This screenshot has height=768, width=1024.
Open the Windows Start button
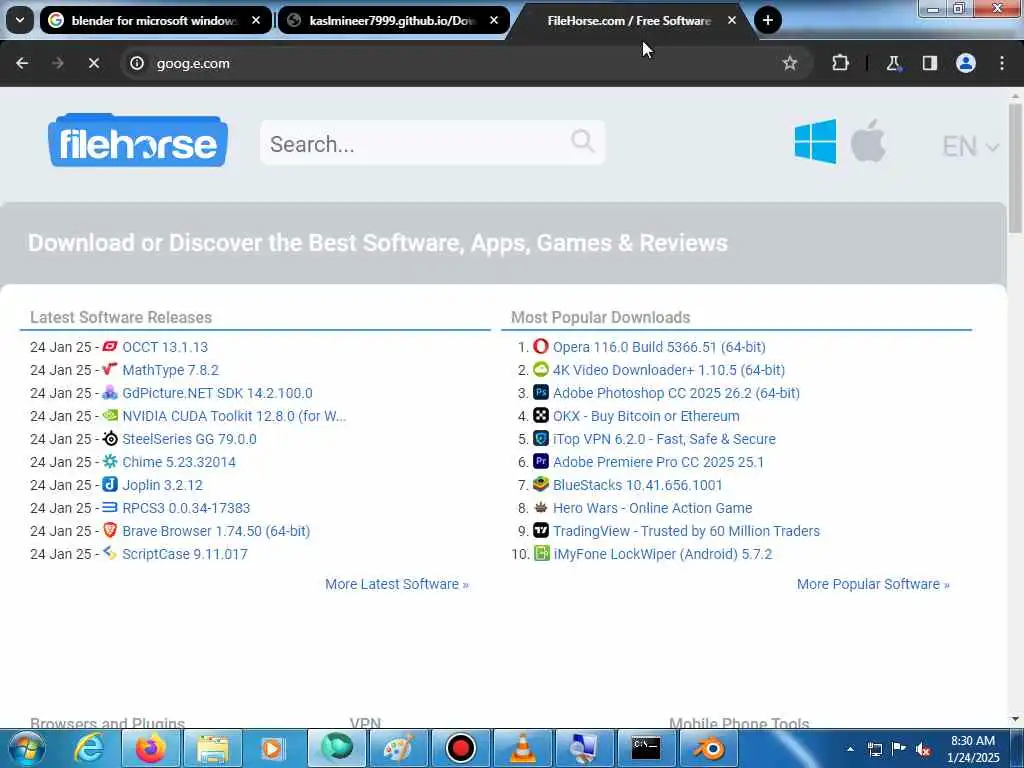(26, 748)
